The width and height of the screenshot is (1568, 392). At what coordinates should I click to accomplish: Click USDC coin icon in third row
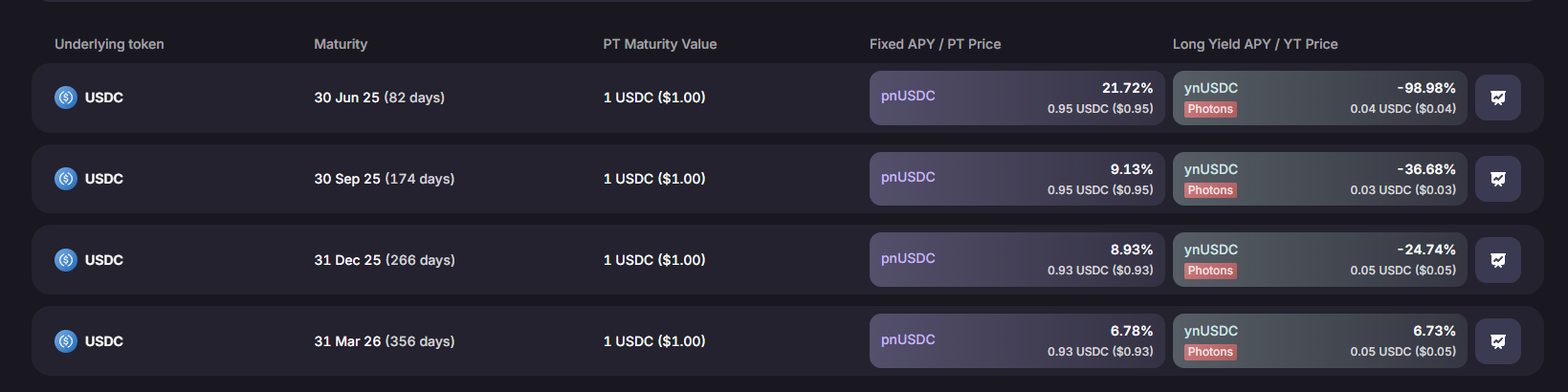(66, 260)
